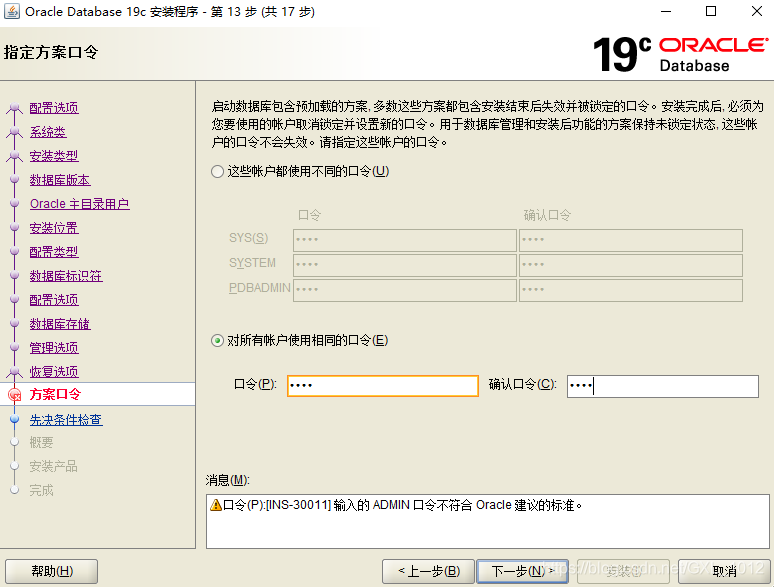Click the Oracle 19c Database logo
774x587 pixels.
[x=680, y=54]
